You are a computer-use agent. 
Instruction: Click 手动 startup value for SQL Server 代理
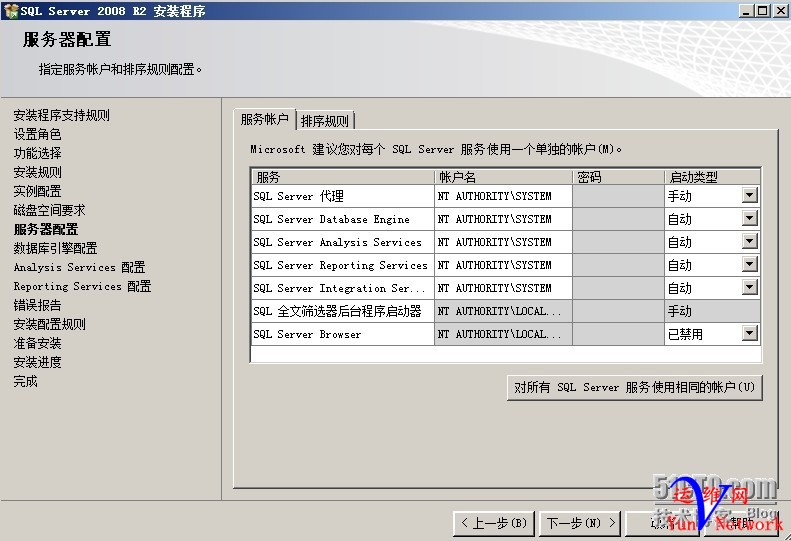click(x=680, y=196)
